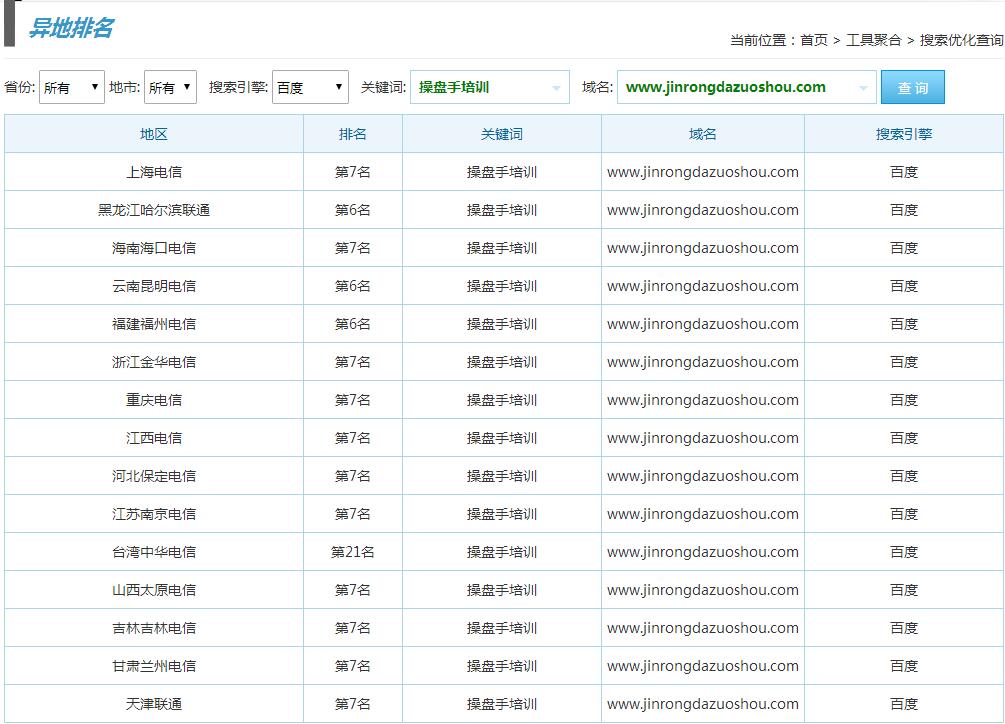This screenshot has width=1005, height=724.
Task: Click the domain cell in 台湾中华电信 row
Action: (x=702, y=552)
